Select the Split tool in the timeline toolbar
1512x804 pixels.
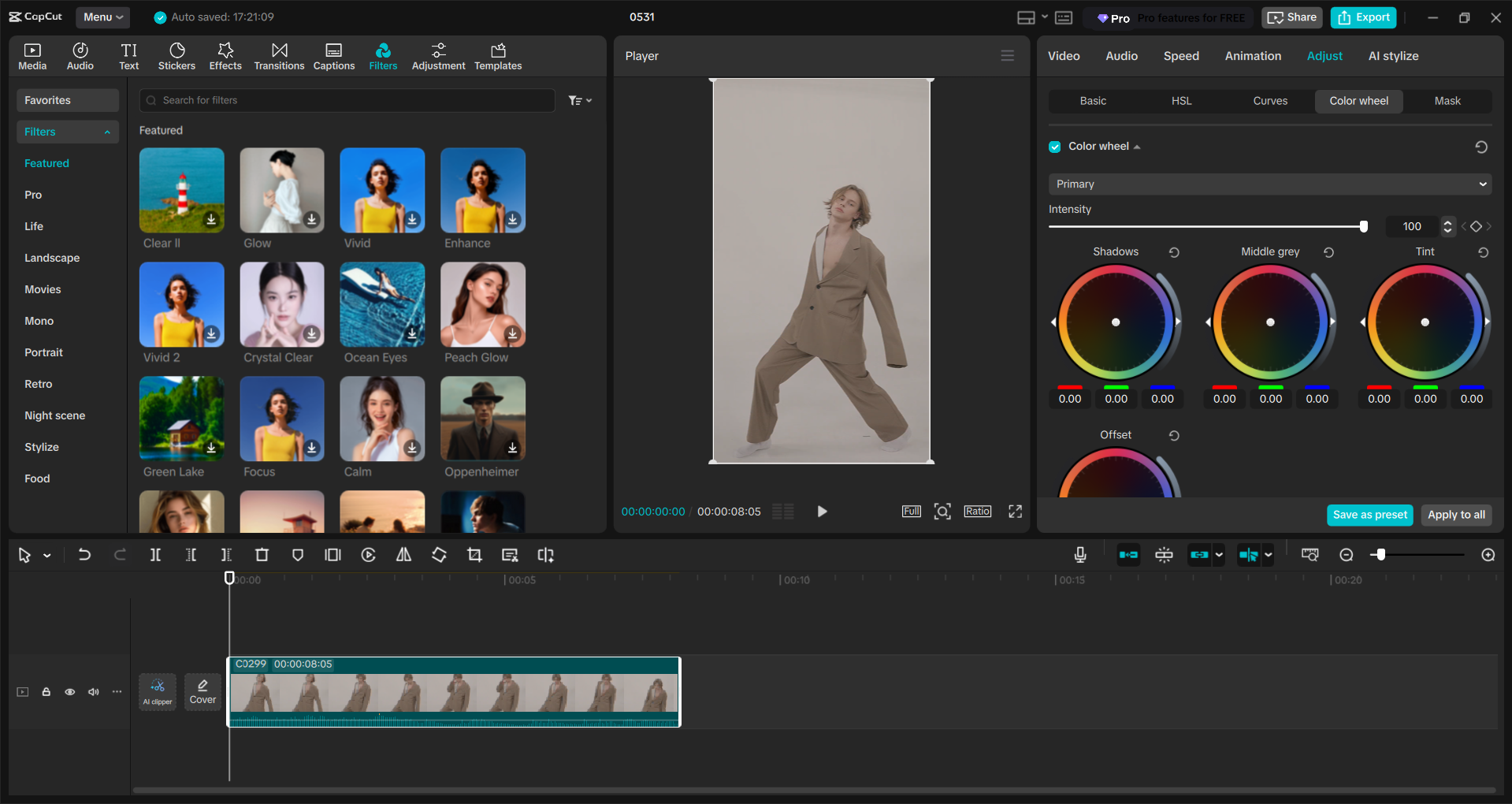click(155, 554)
